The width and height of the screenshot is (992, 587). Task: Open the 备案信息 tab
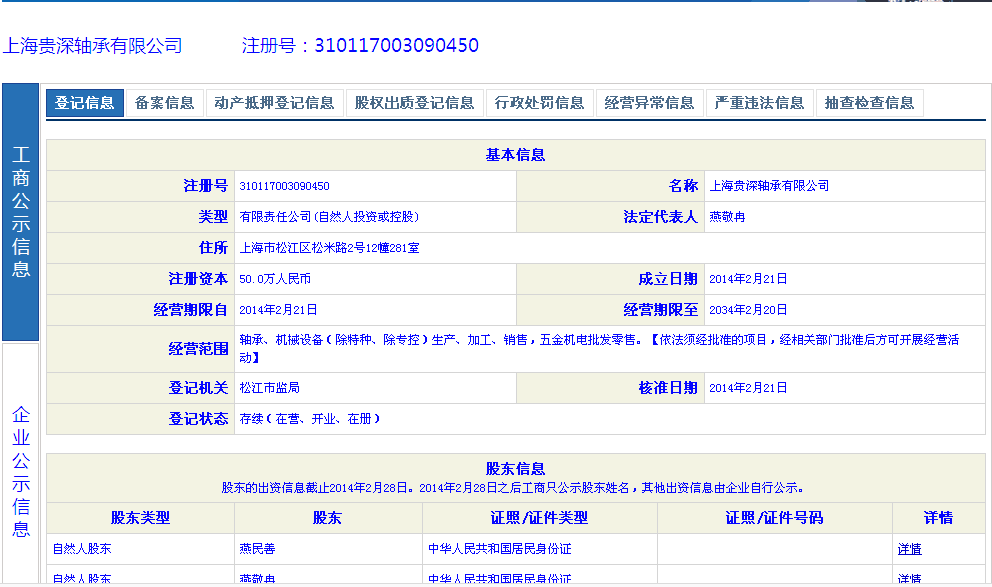point(165,103)
